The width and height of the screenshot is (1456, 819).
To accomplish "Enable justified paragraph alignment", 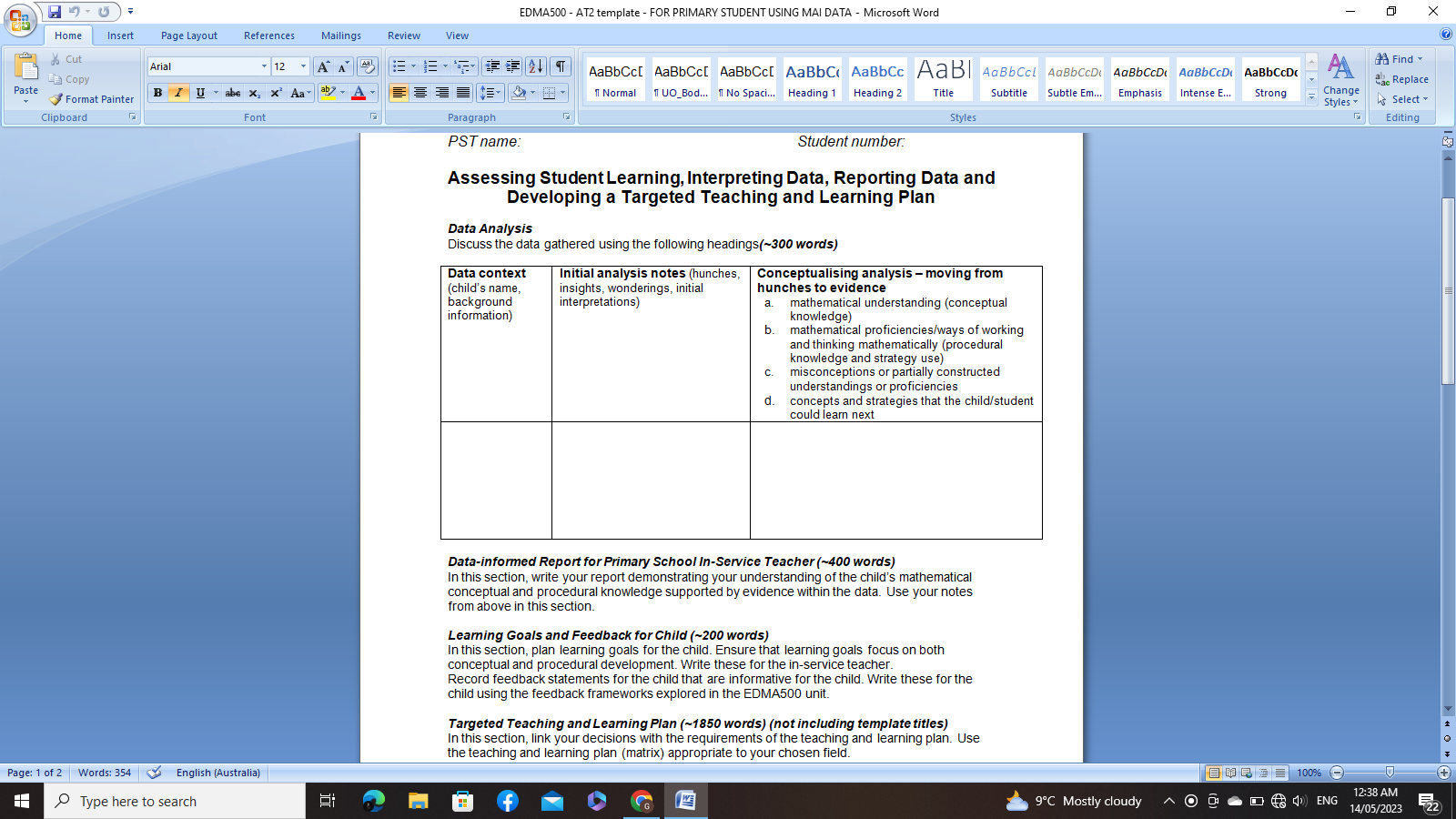I will pos(462,92).
